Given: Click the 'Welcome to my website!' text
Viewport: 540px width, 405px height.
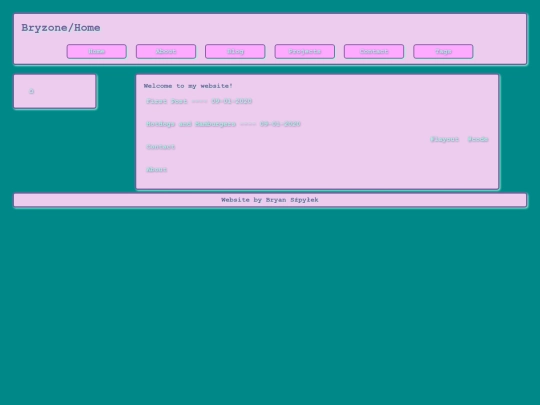Looking at the screenshot, I should [x=188, y=86].
